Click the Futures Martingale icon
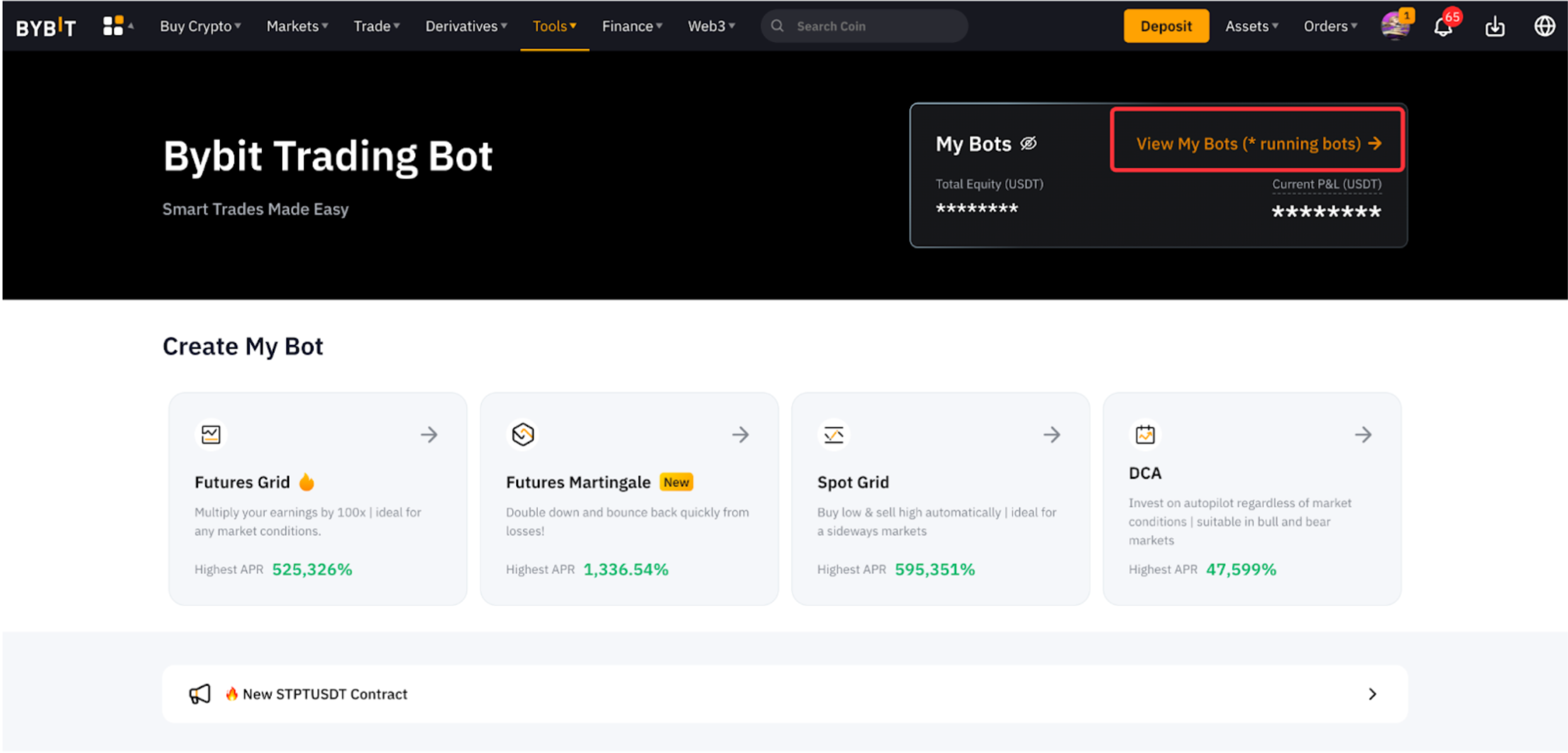The height and width of the screenshot is (753, 1568). tap(522, 434)
